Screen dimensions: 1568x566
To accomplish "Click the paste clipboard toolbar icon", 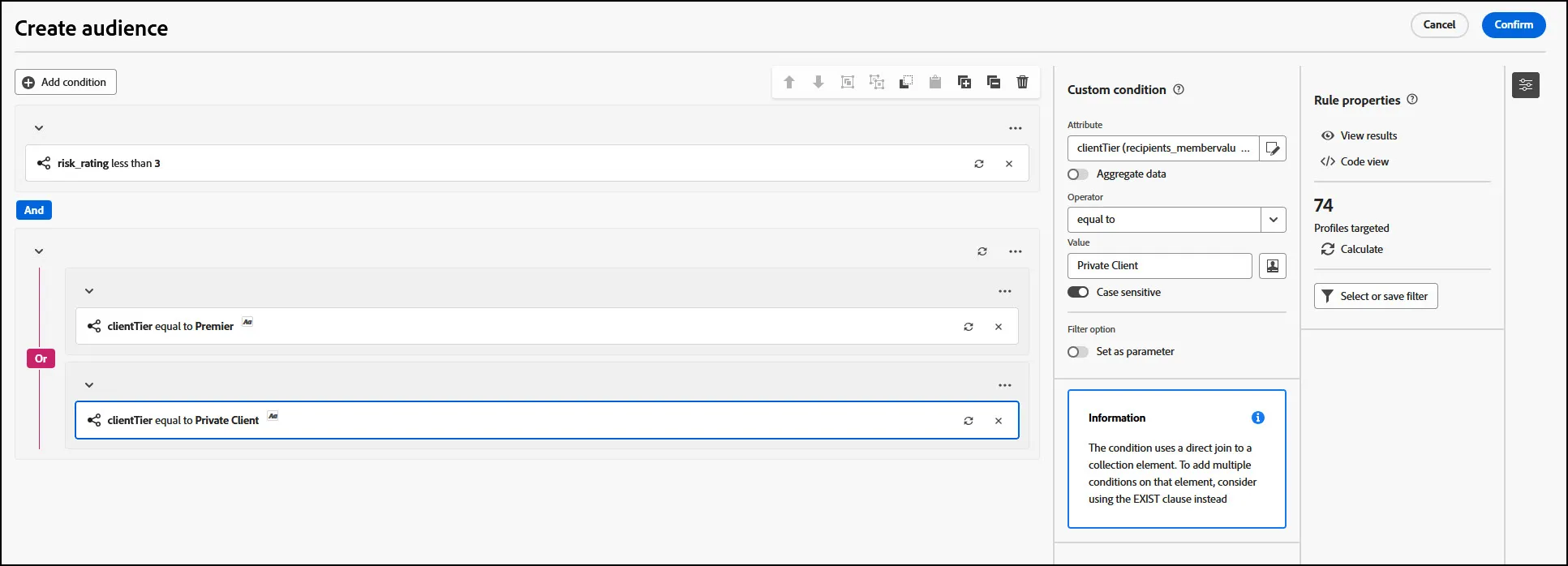I will 935,82.
